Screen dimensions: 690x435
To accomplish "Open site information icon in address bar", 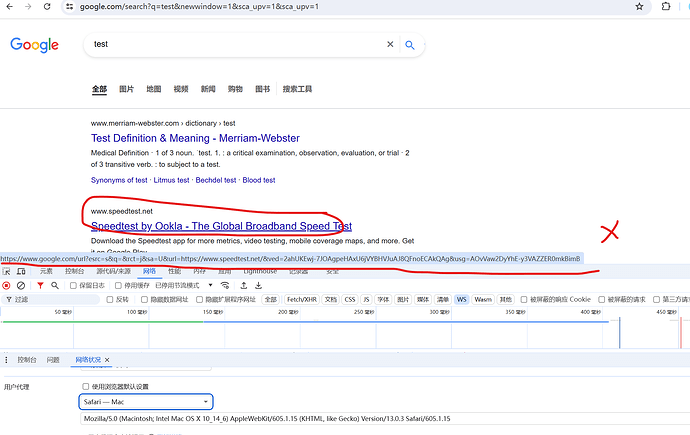I will tap(70, 7).
